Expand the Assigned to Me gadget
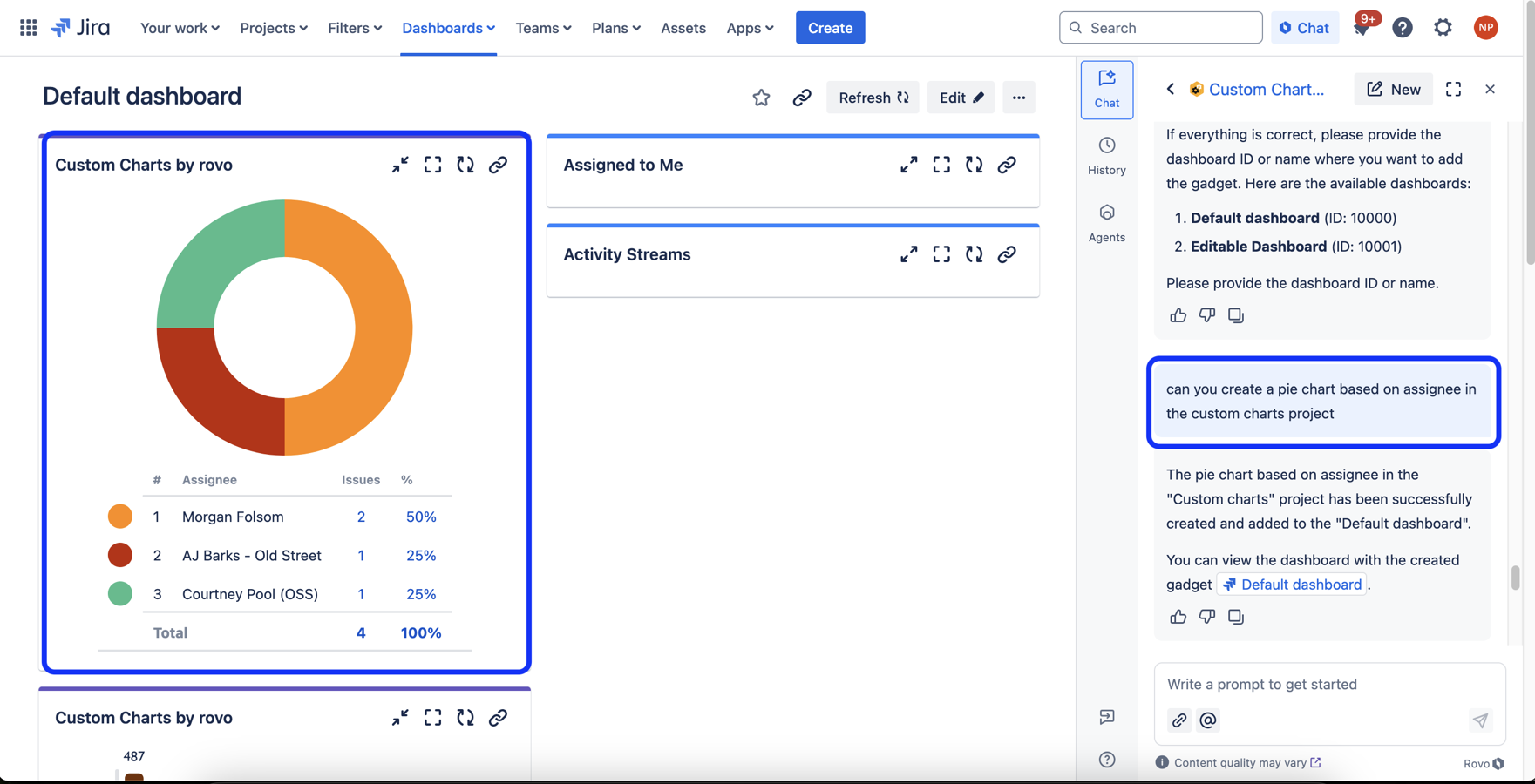The width and height of the screenshot is (1535, 784). click(908, 165)
